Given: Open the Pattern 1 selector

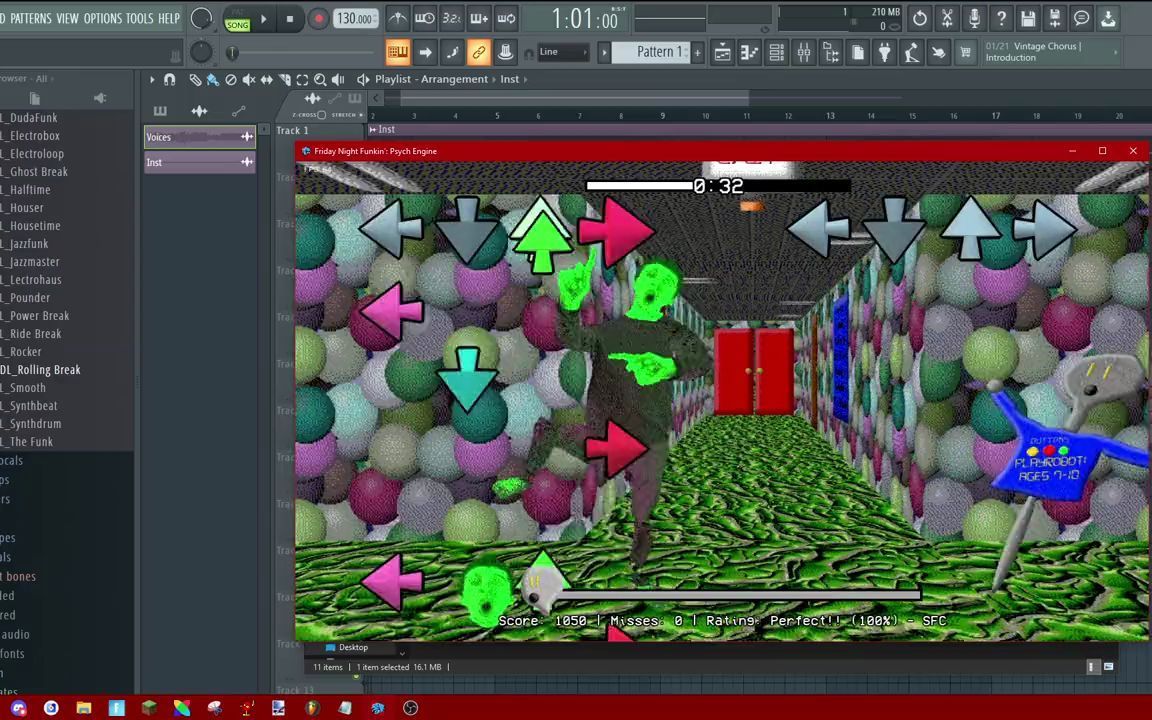Looking at the screenshot, I should [x=650, y=52].
